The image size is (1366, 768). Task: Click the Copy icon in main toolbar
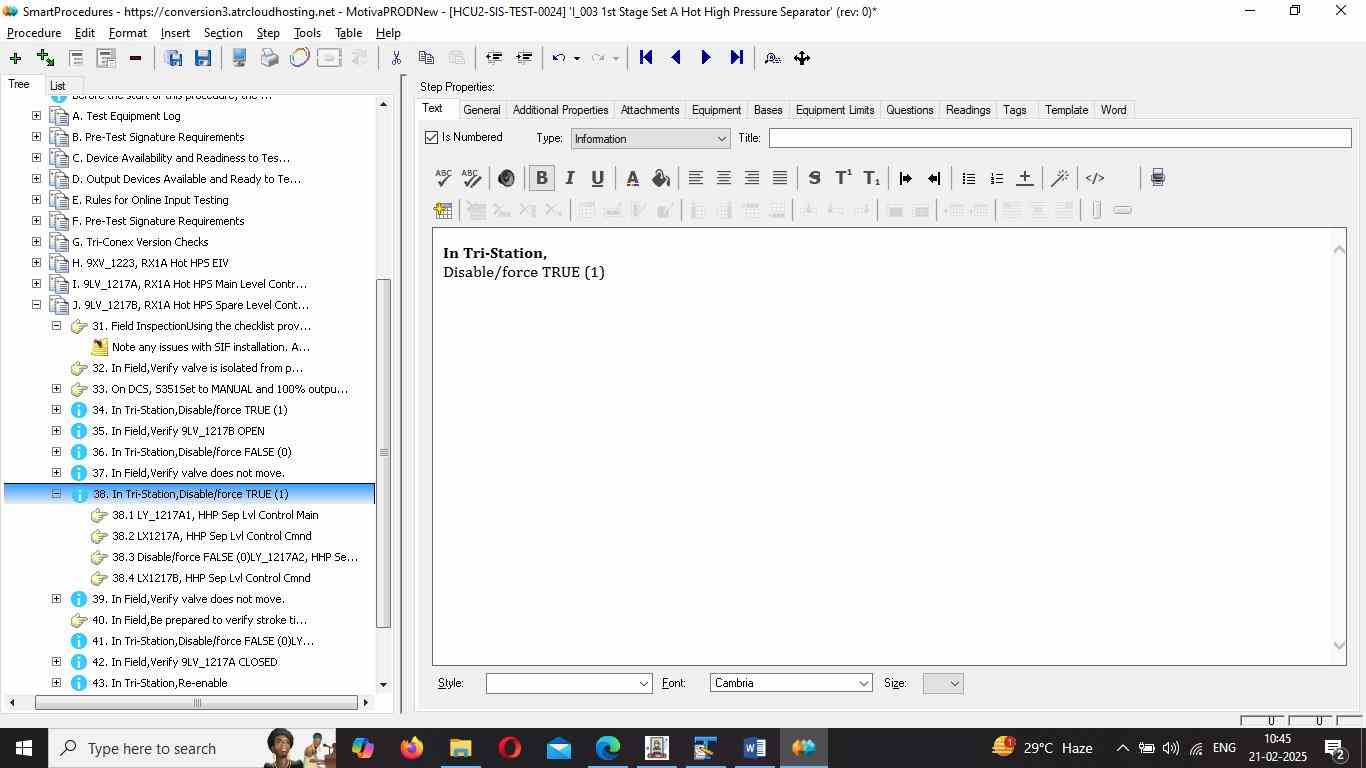point(426,58)
